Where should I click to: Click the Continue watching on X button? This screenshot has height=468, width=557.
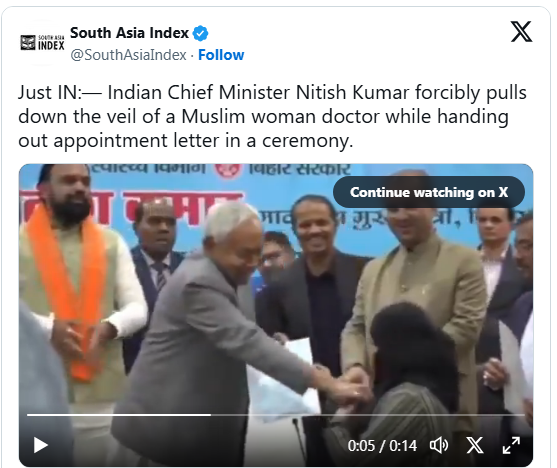429,192
